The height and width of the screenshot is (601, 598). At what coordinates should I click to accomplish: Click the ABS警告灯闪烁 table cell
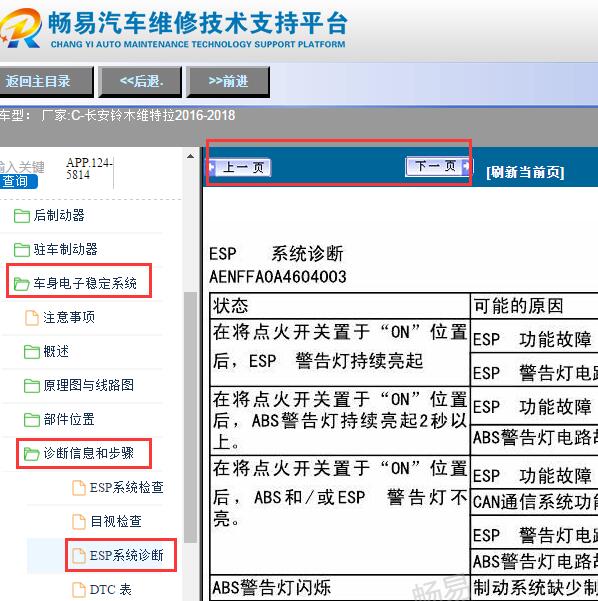[x=340, y=587]
